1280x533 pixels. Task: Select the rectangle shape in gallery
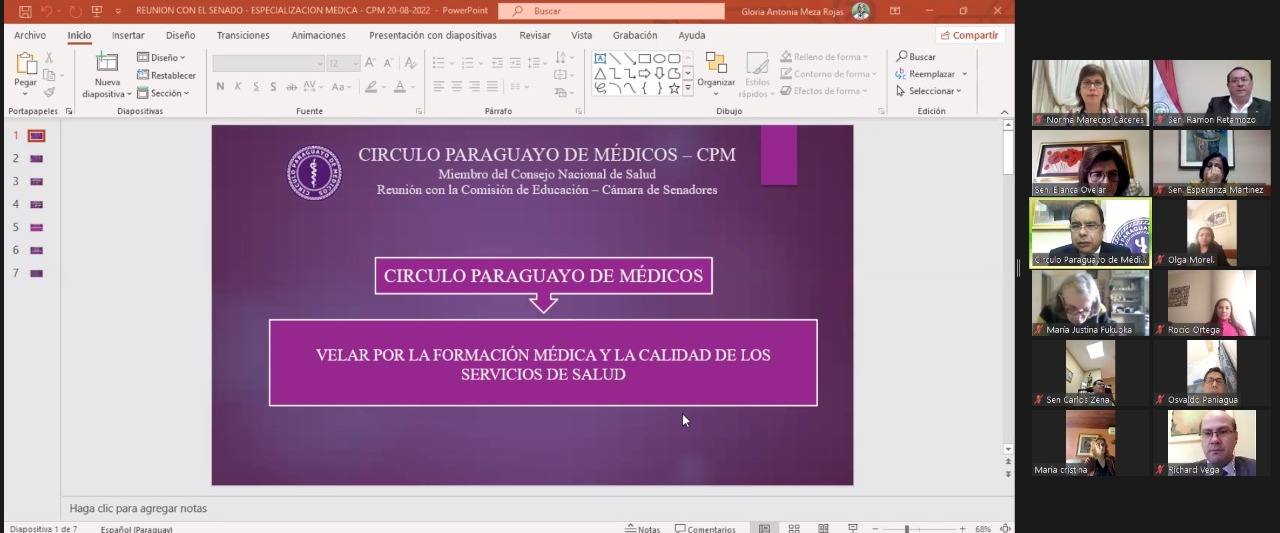click(x=645, y=58)
